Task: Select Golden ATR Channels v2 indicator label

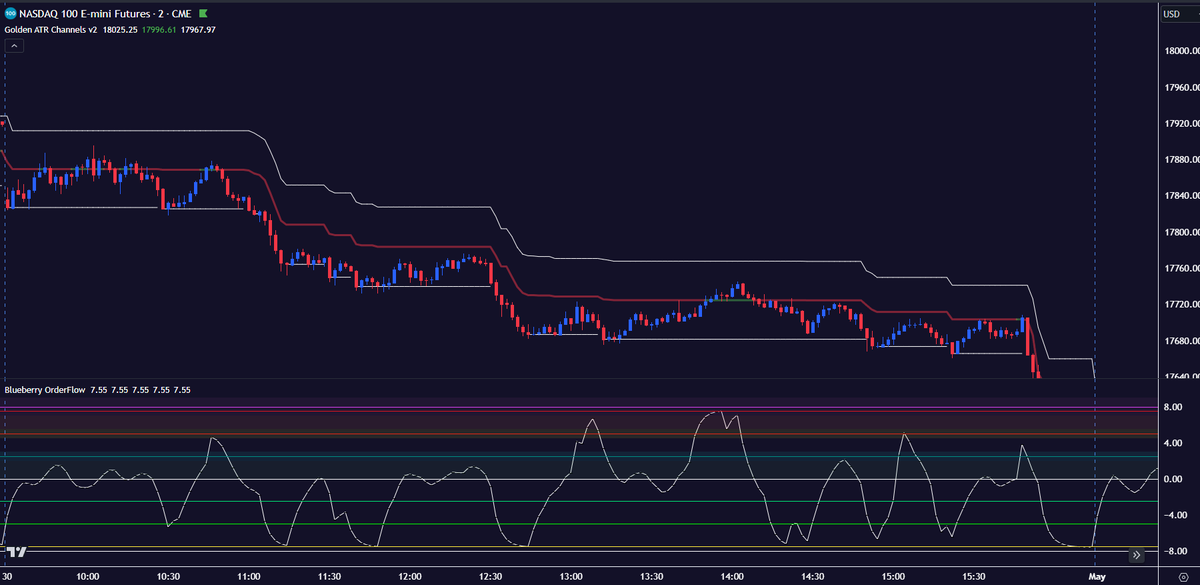Action: (51, 30)
